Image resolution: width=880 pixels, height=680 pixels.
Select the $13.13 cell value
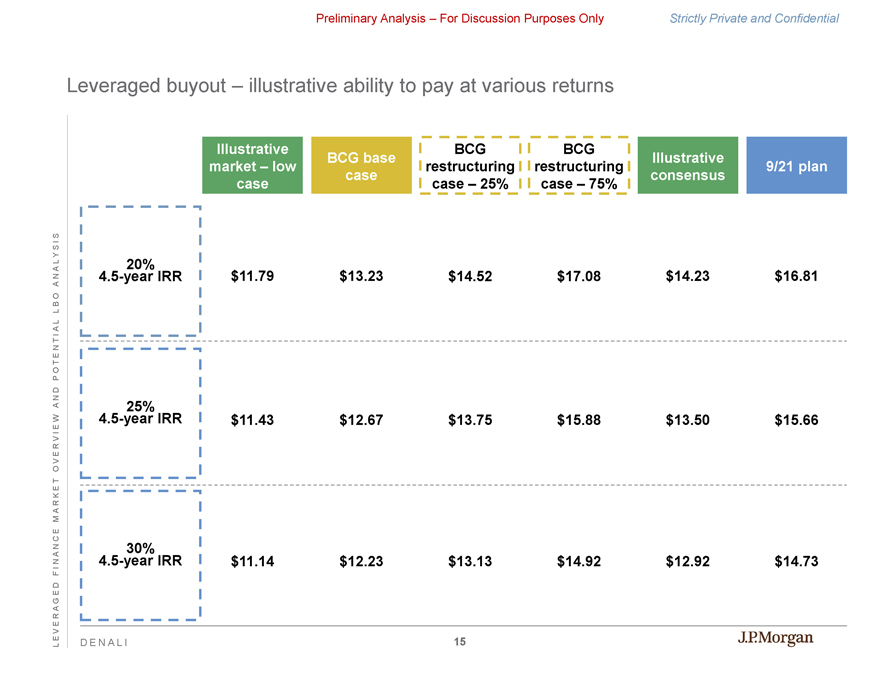click(469, 562)
